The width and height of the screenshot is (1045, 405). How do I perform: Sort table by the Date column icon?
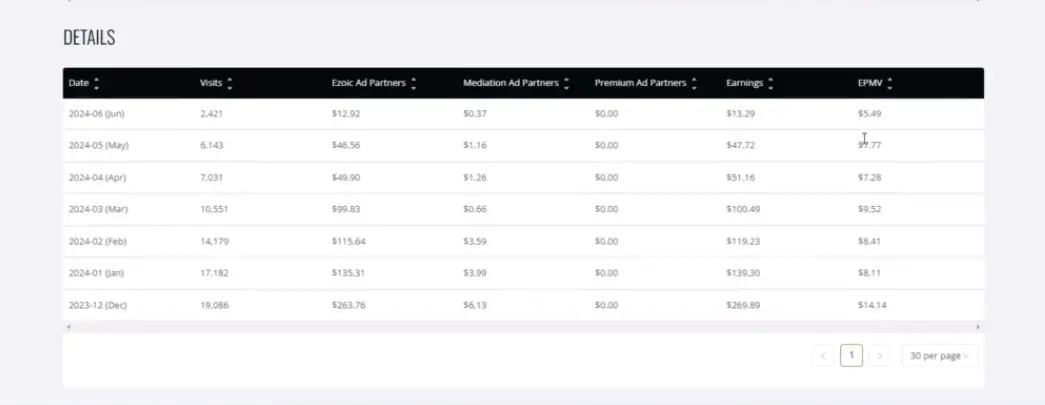click(x=96, y=83)
